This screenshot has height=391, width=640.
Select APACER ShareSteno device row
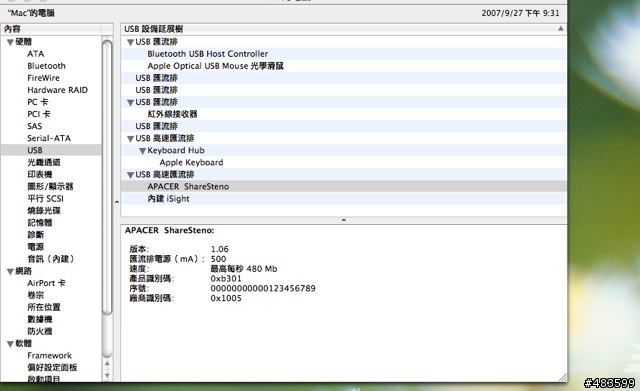[344, 187]
